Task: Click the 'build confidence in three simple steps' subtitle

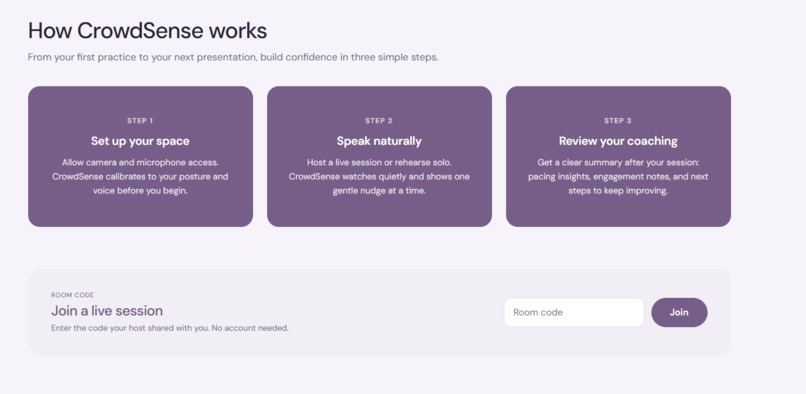Action: point(349,57)
